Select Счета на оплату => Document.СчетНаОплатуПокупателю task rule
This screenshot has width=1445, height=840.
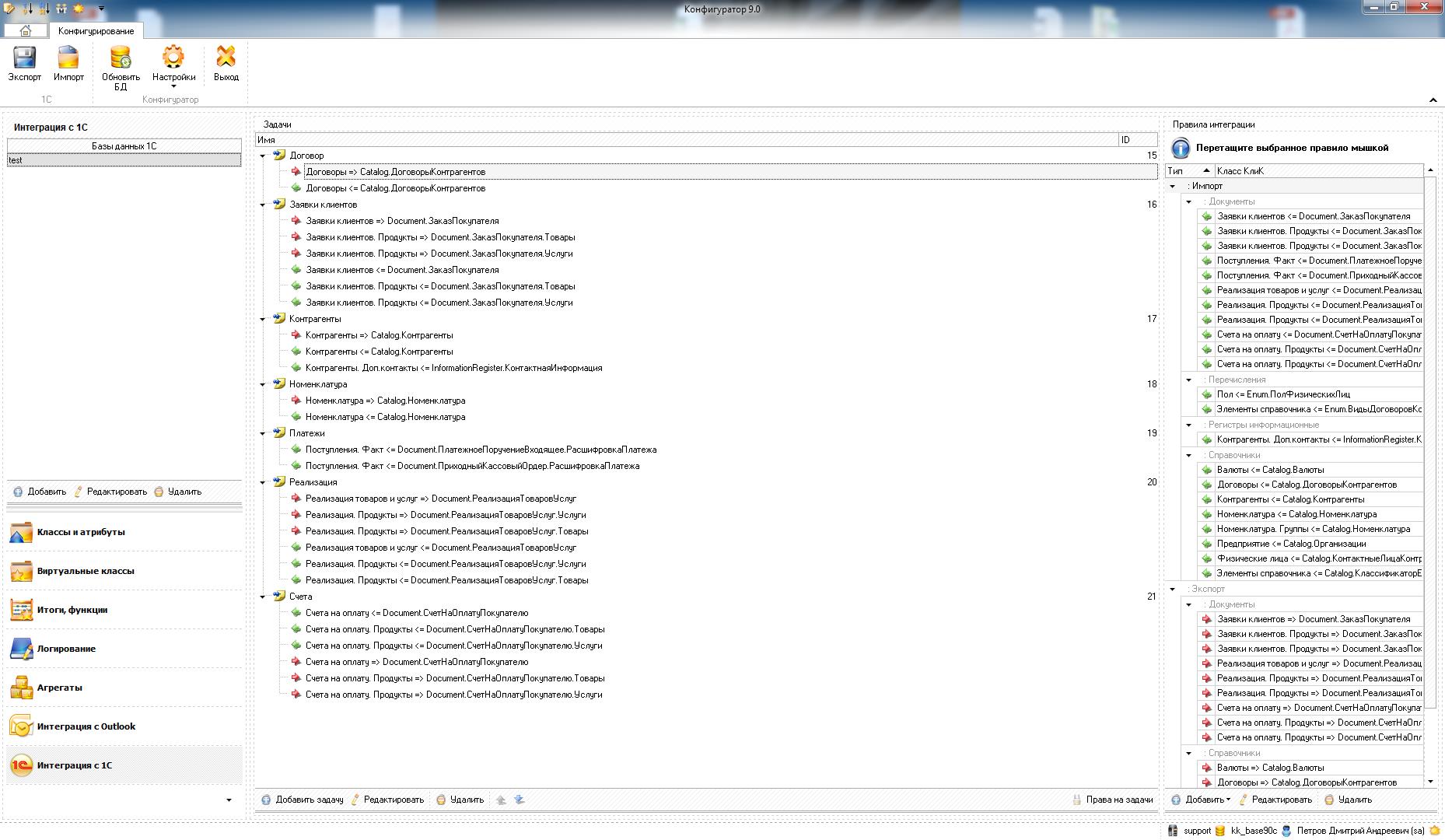point(417,662)
